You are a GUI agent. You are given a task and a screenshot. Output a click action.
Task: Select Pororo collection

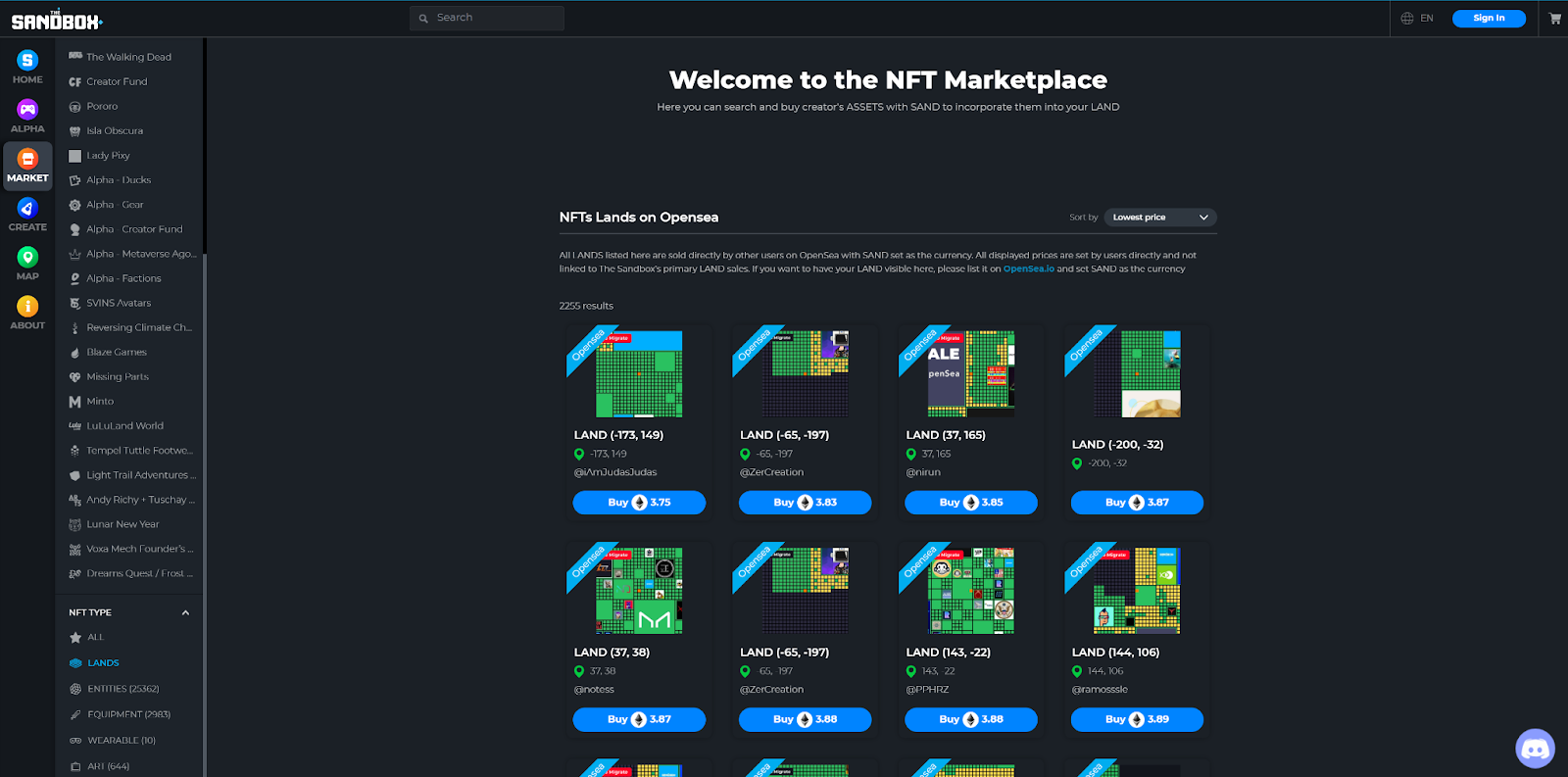tap(102, 106)
